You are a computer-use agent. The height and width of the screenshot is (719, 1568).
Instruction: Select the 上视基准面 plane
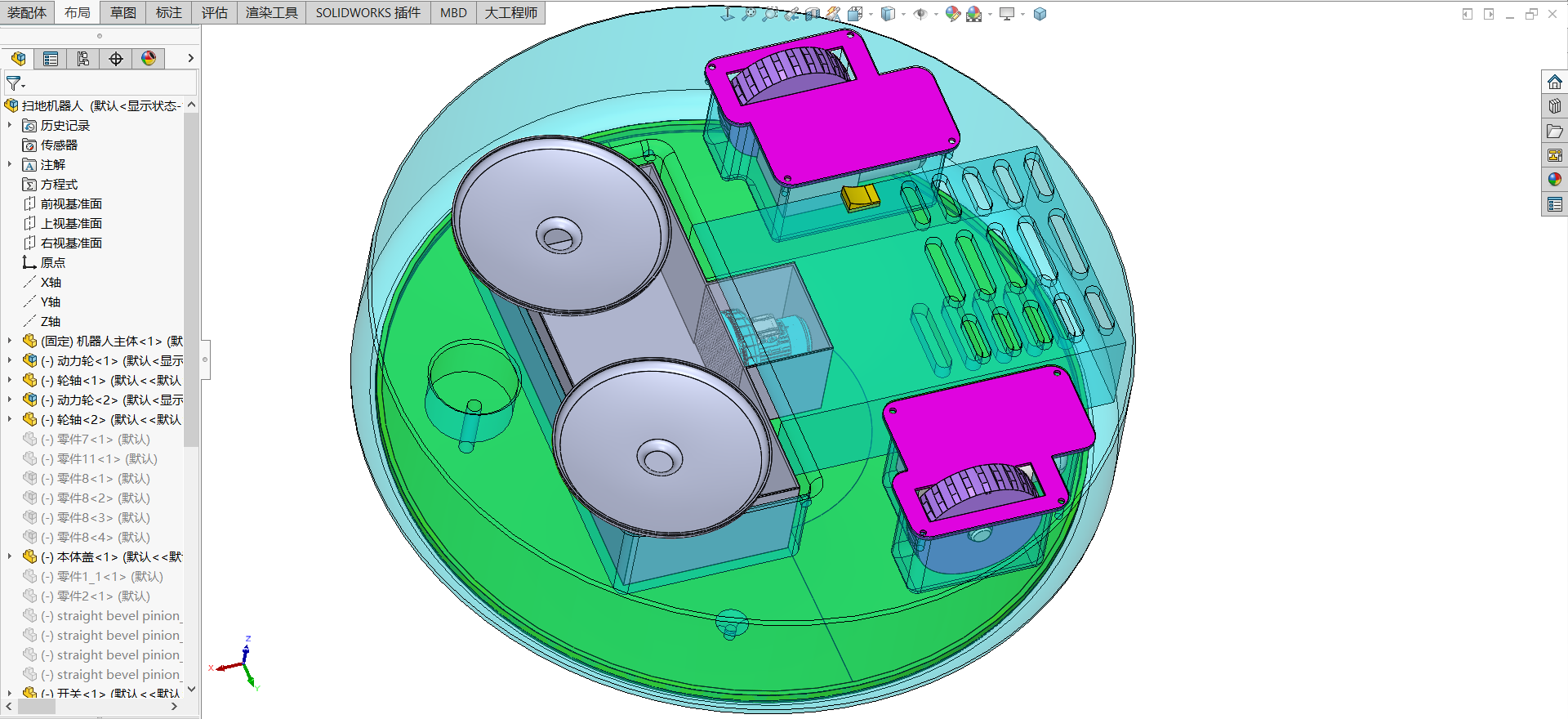(62, 223)
